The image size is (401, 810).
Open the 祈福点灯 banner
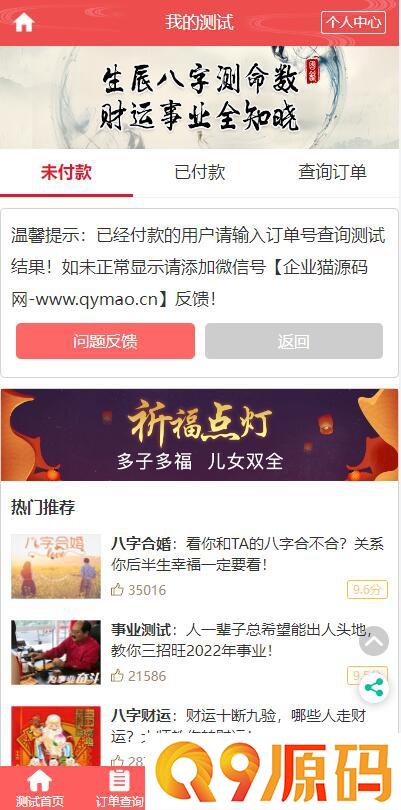click(x=199, y=434)
